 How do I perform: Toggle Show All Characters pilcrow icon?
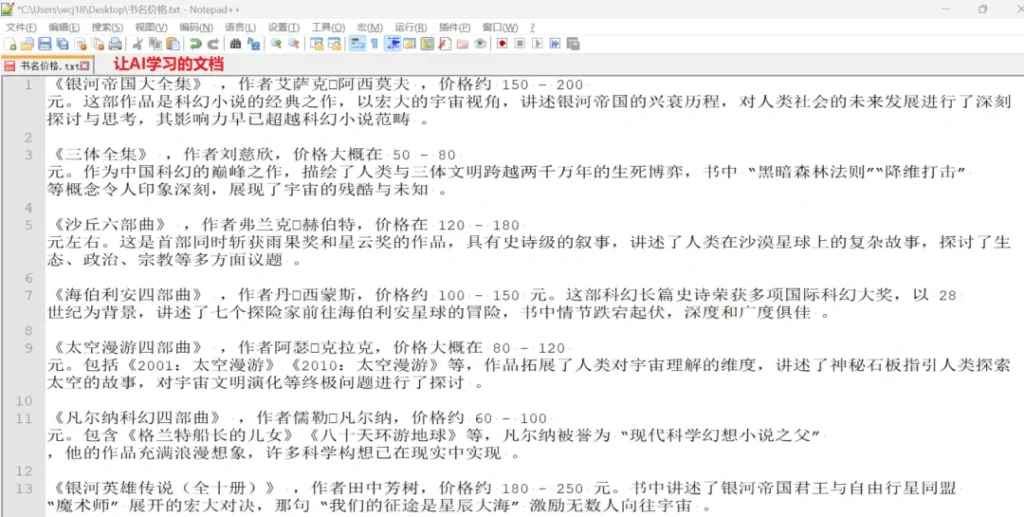[375, 44]
